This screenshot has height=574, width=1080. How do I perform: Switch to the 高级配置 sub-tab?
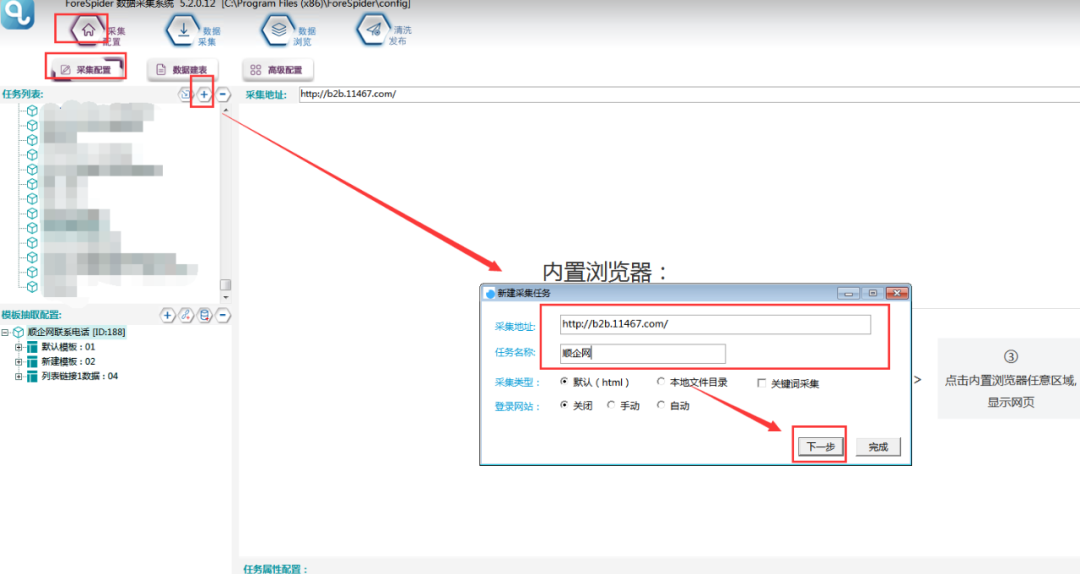278,70
